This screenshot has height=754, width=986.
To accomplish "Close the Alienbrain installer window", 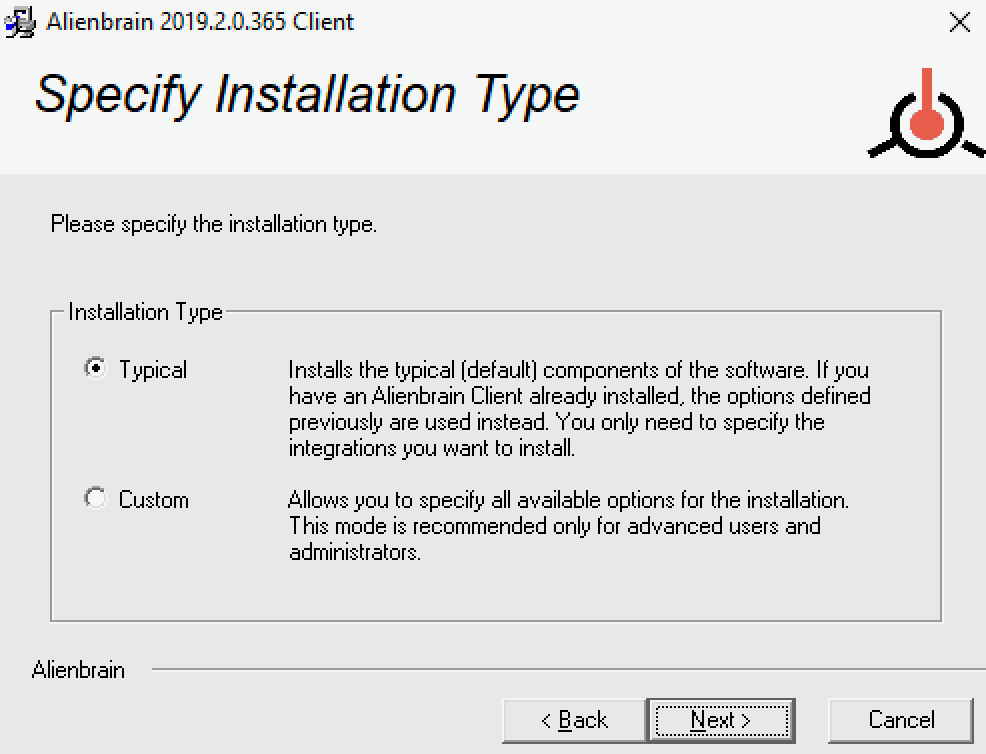I will click(x=959, y=22).
